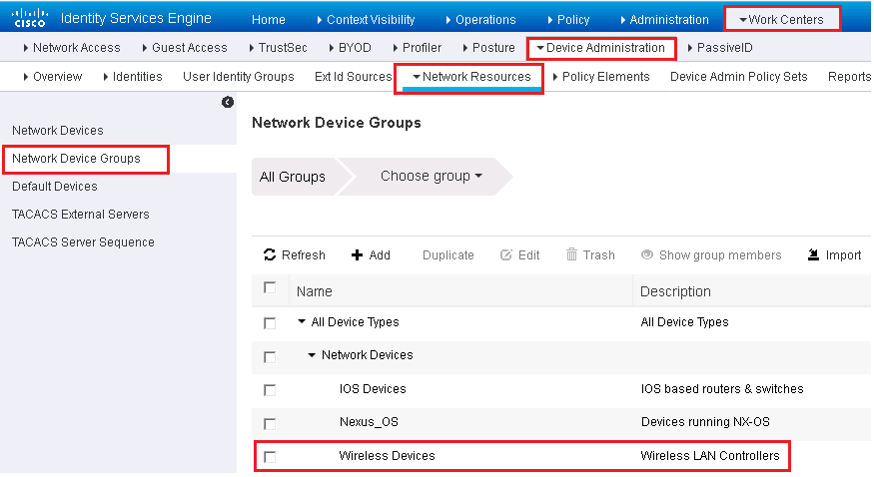Click the Cisco logo
Viewport: 874px width, 477px height.
click(x=30, y=18)
